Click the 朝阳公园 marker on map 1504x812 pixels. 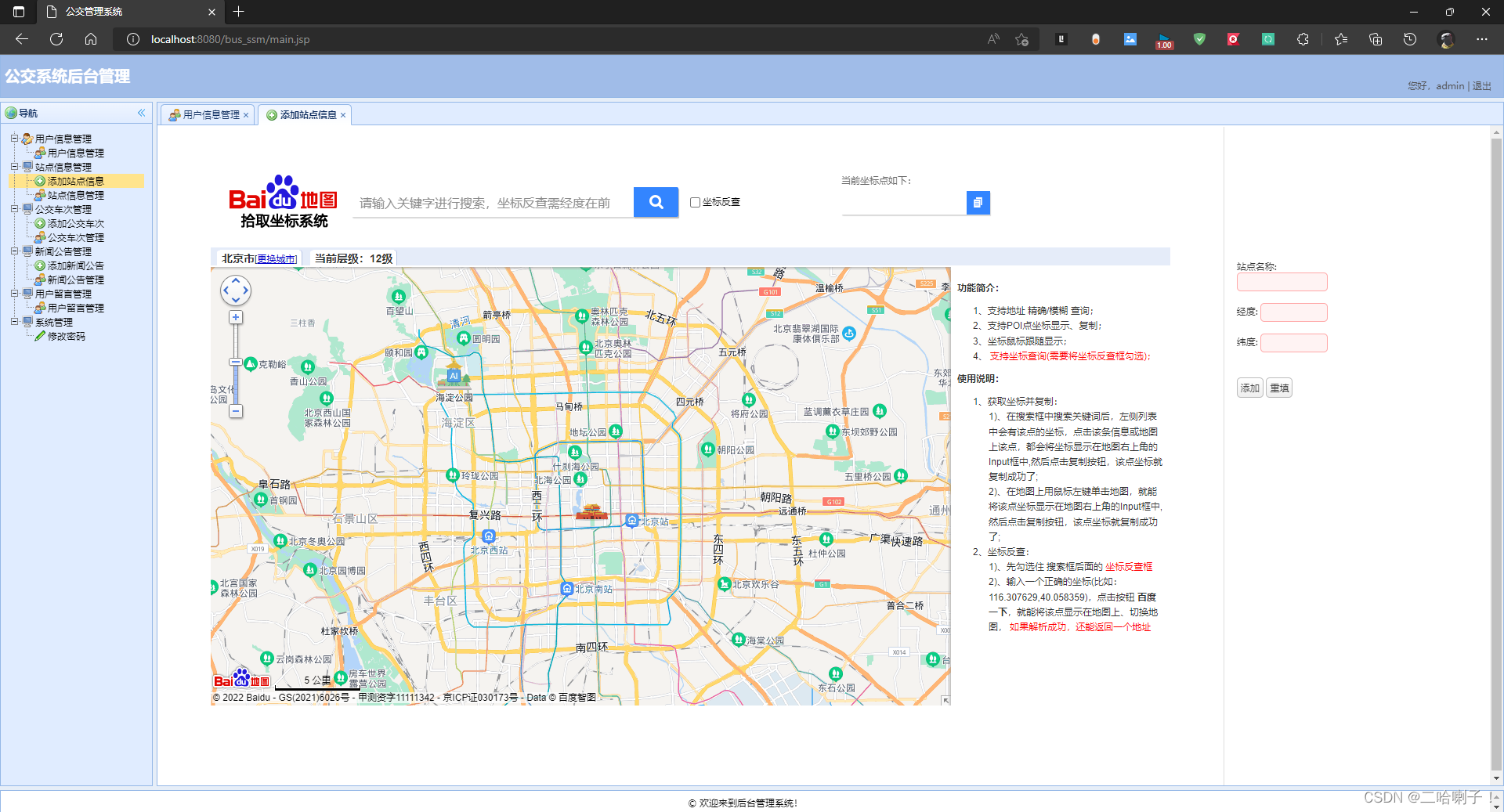tap(708, 449)
